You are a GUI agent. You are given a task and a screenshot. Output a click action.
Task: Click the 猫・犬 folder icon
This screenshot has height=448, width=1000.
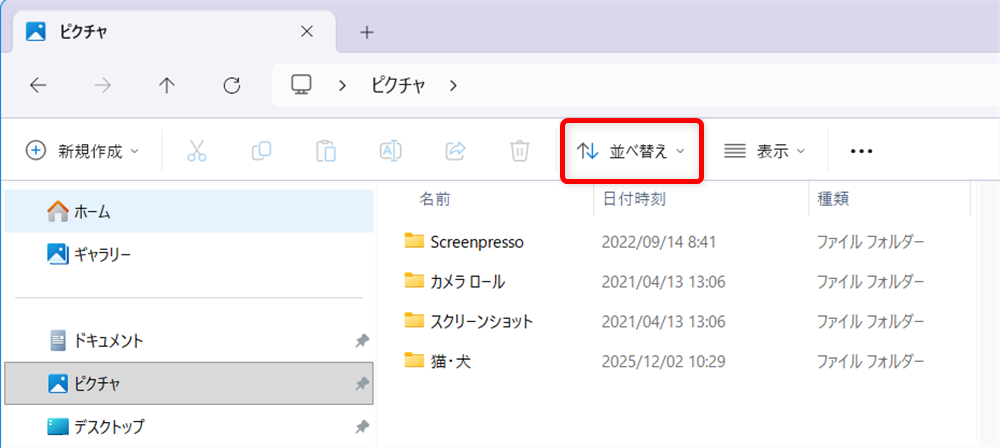(x=415, y=361)
